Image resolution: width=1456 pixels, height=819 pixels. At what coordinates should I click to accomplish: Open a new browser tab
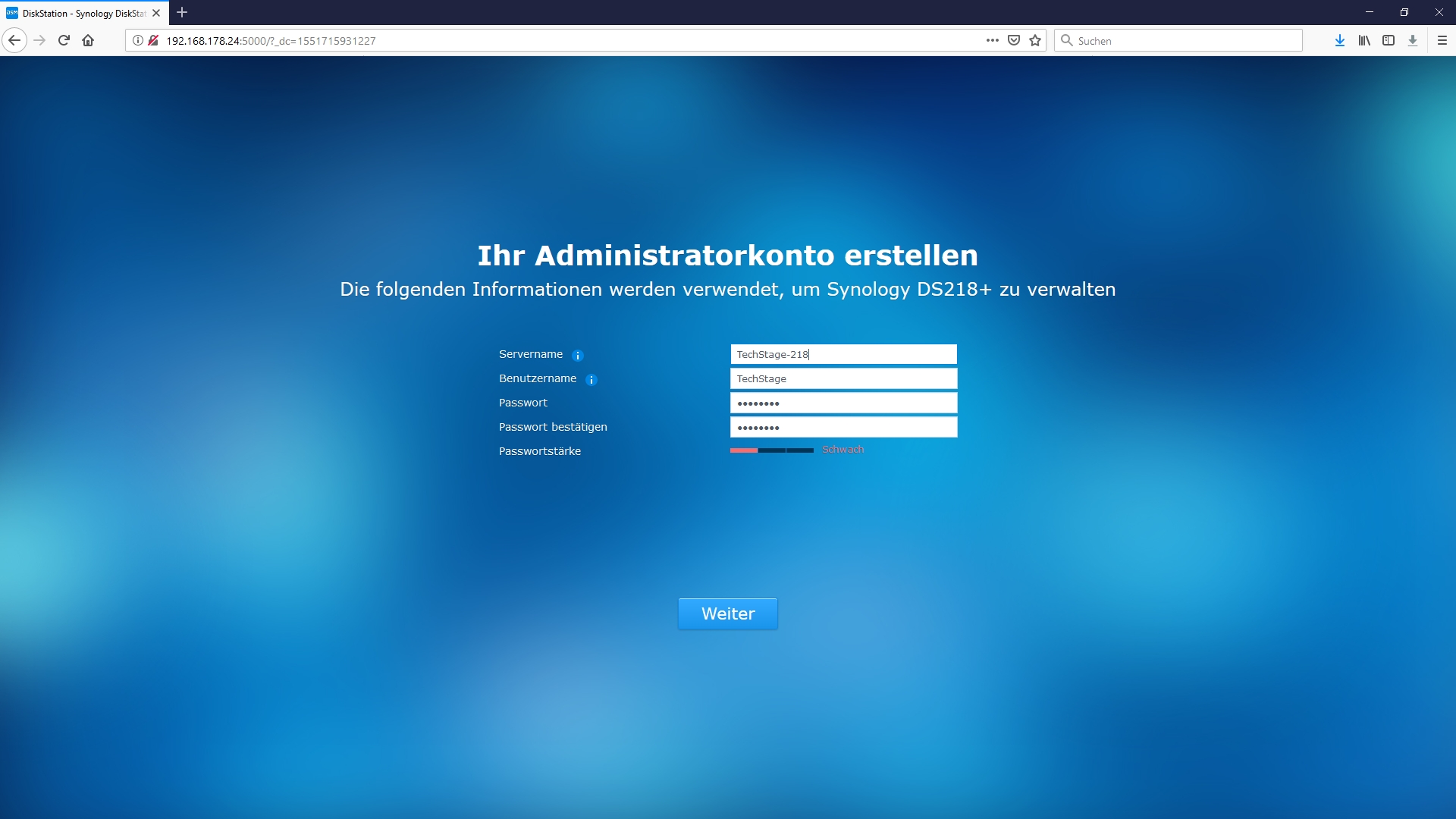[x=182, y=12]
